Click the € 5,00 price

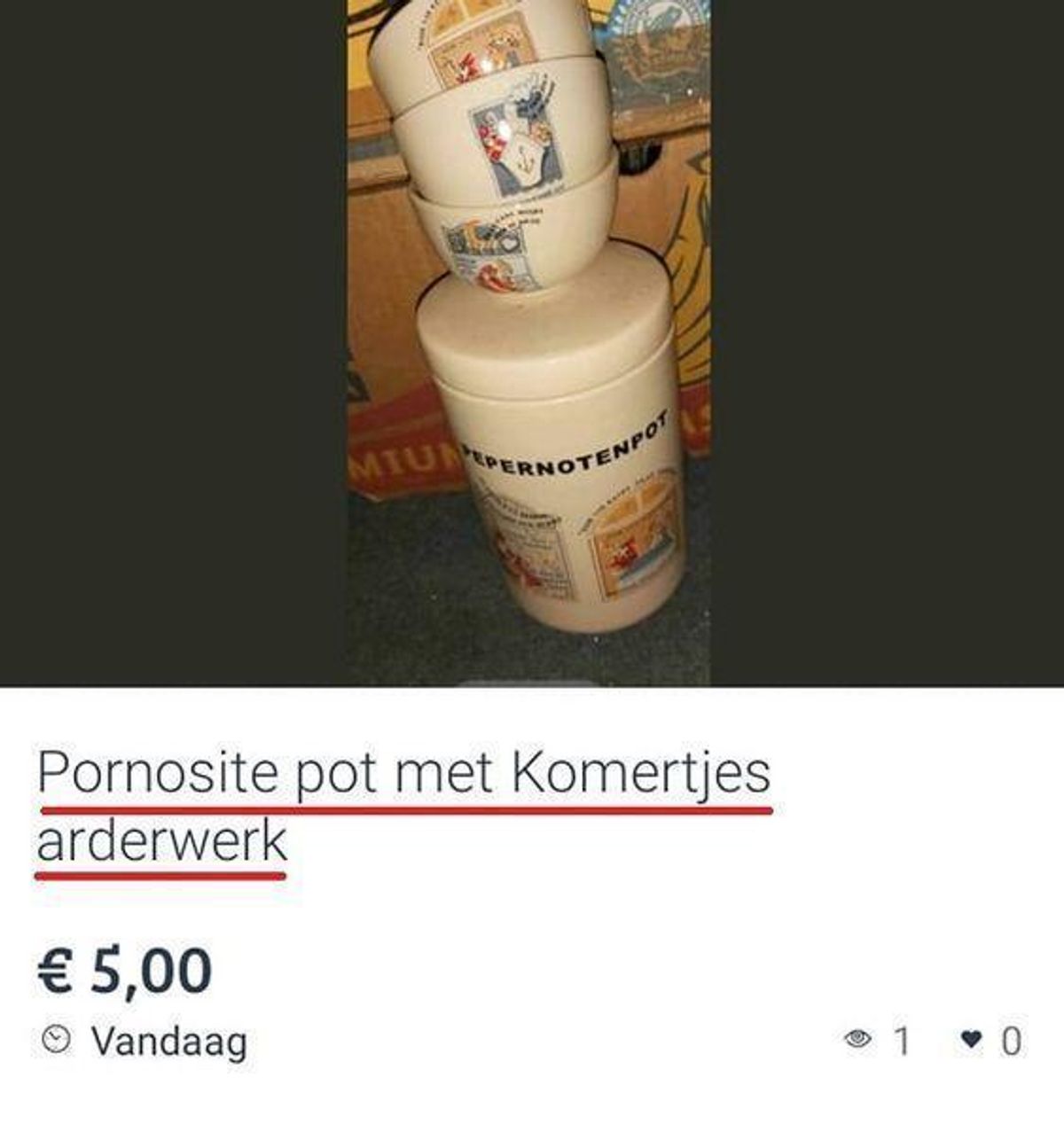point(124,971)
